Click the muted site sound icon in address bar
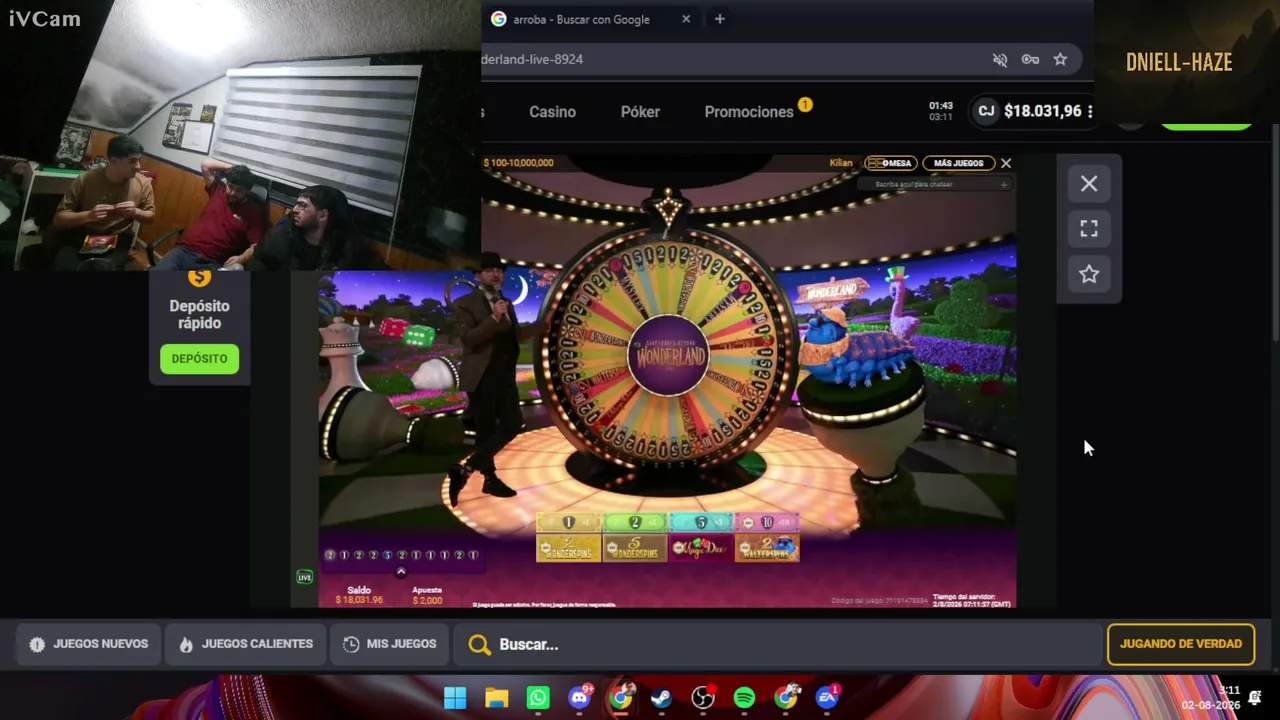 pos(1000,59)
